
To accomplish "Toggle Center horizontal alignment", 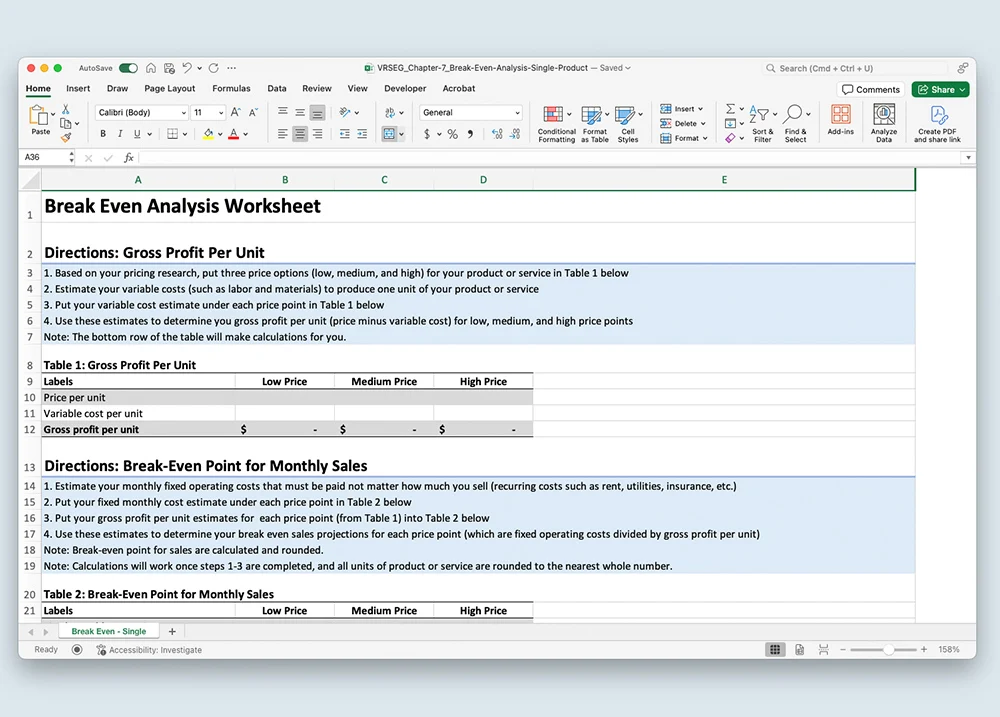I will pyautogui.click(x=300, y=134).
